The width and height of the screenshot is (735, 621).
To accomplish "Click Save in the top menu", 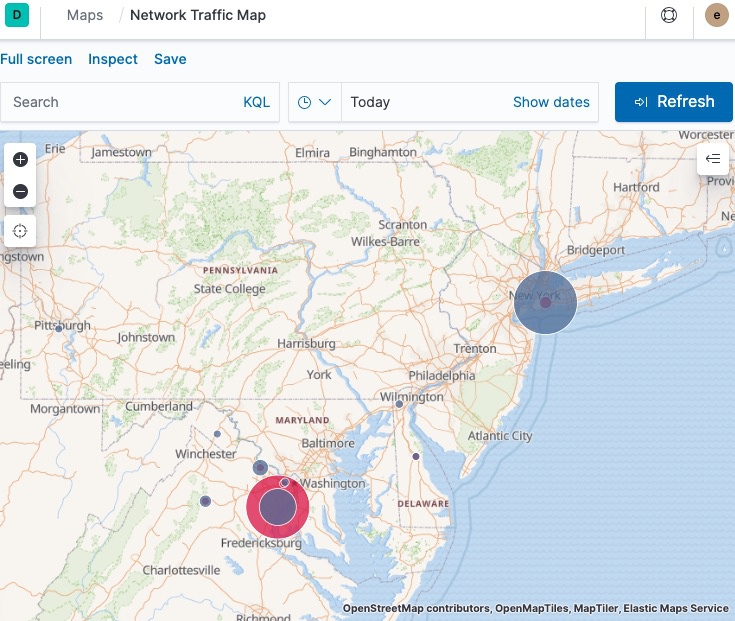I will point(170,59).
